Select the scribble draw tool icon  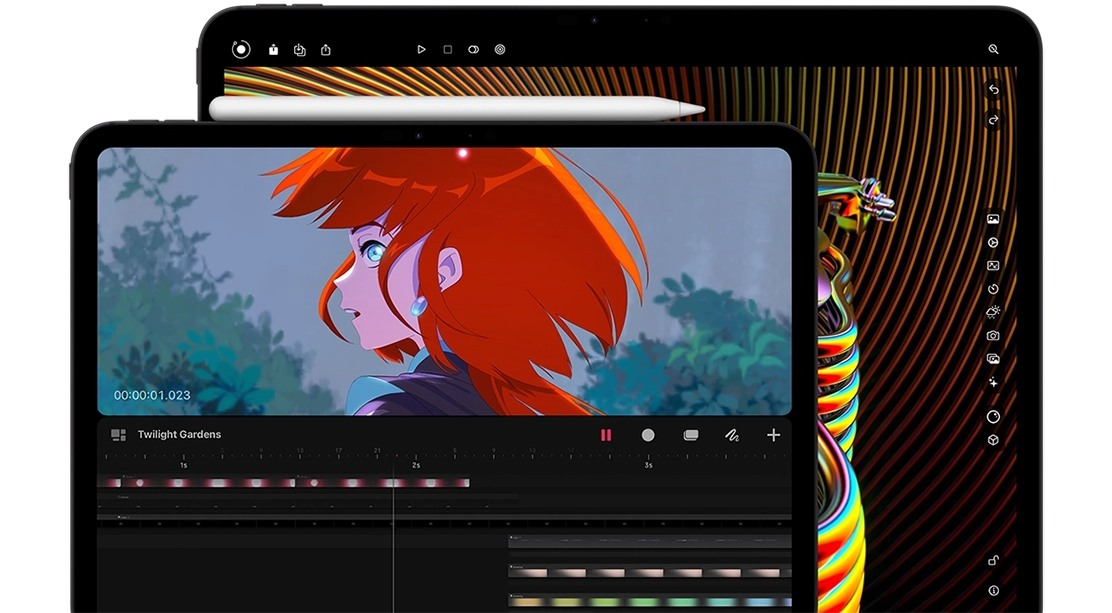point(731,435)
